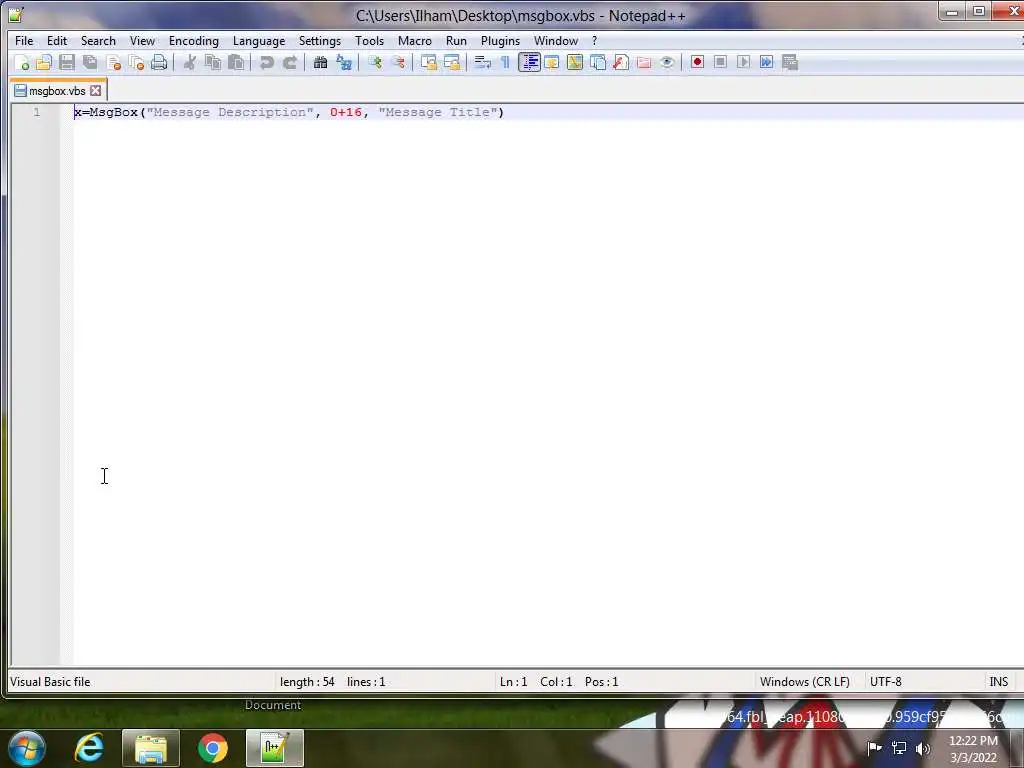This screenshot has height=768, width=1024.
Task: Launch Internet Explorer from taskbar
Action: pyautogui.click(x=89, y=748)
